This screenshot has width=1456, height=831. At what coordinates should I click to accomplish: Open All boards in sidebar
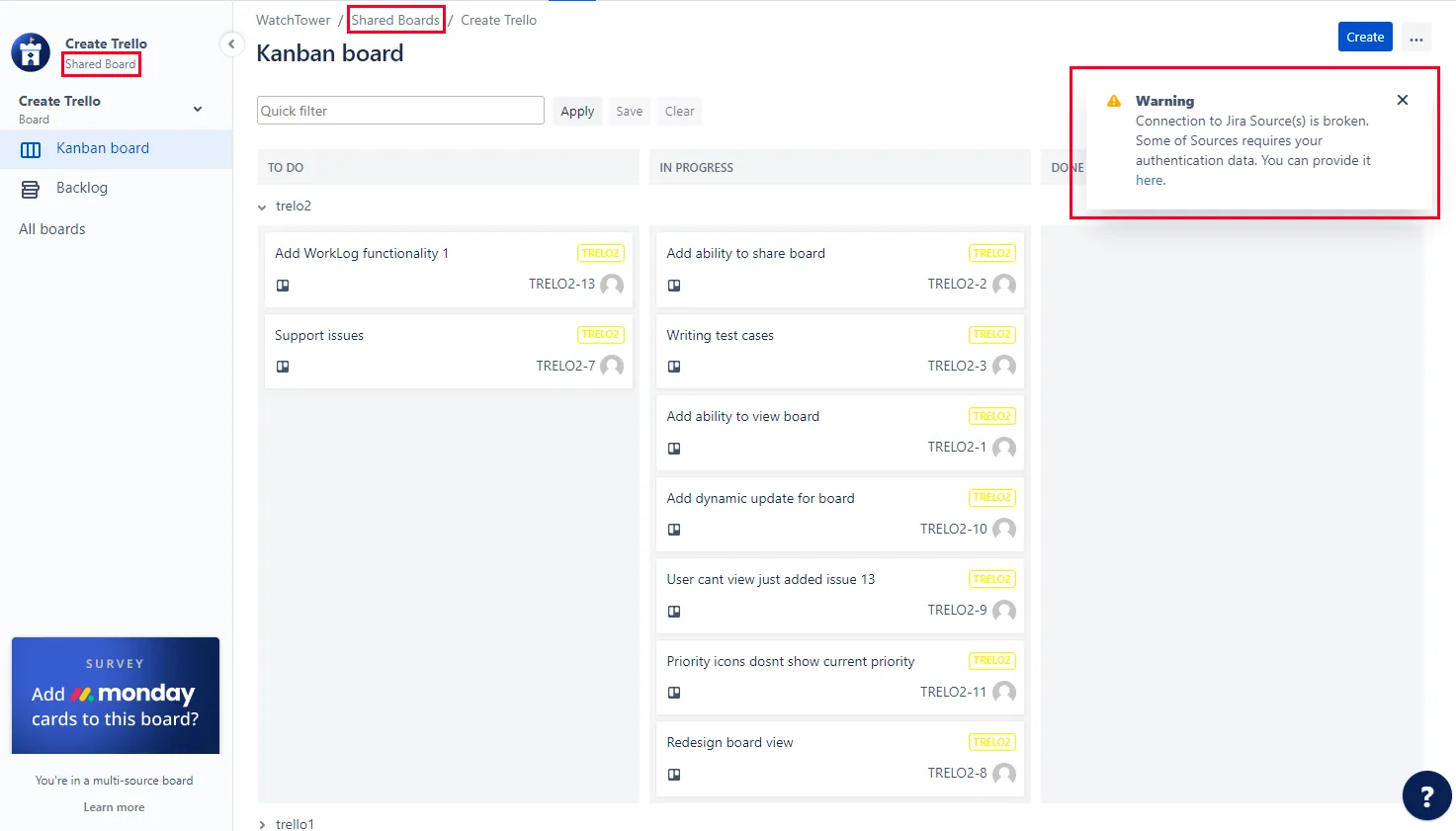(x=52, y=229)
